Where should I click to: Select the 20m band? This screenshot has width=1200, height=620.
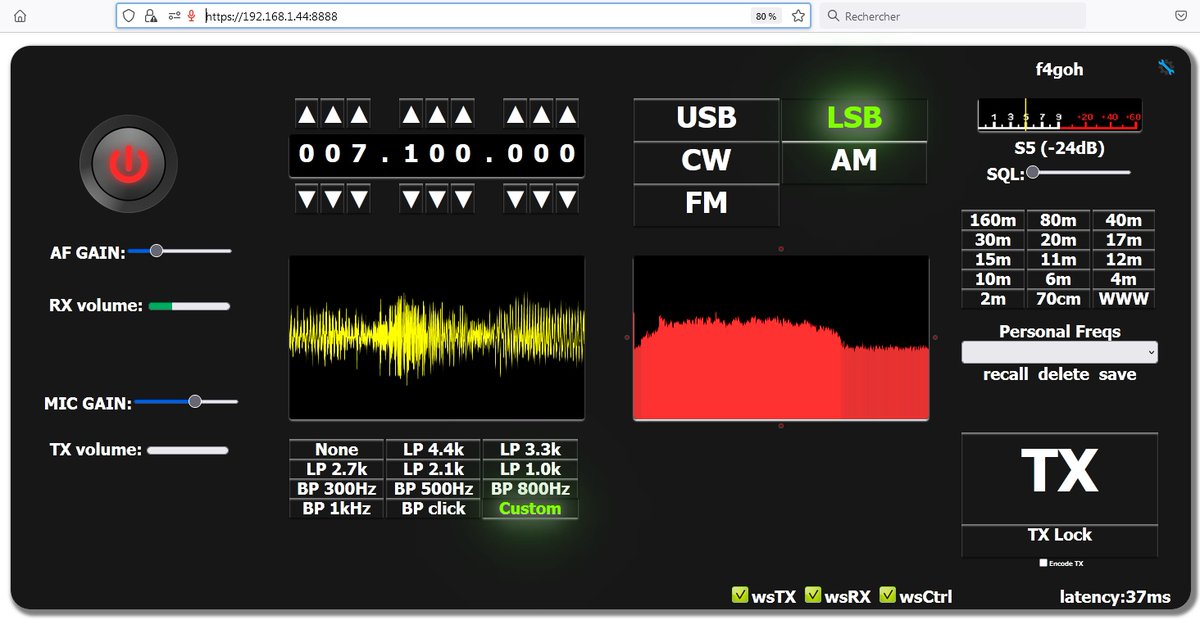pos(1058,239)
